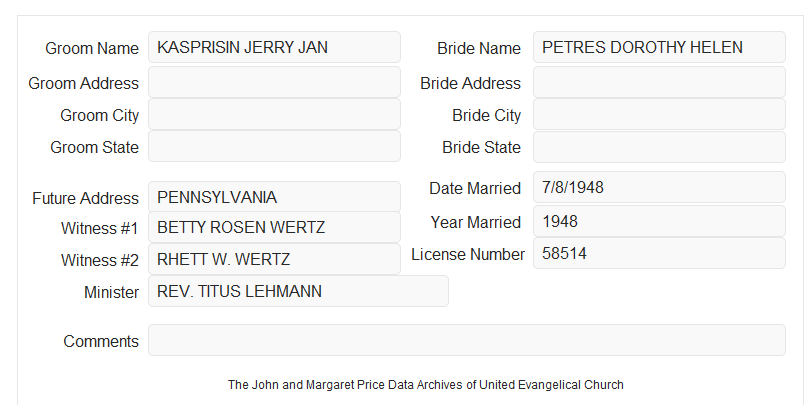Click the Bride Name label
Screen dimensions: 805x405
point(479,48)
